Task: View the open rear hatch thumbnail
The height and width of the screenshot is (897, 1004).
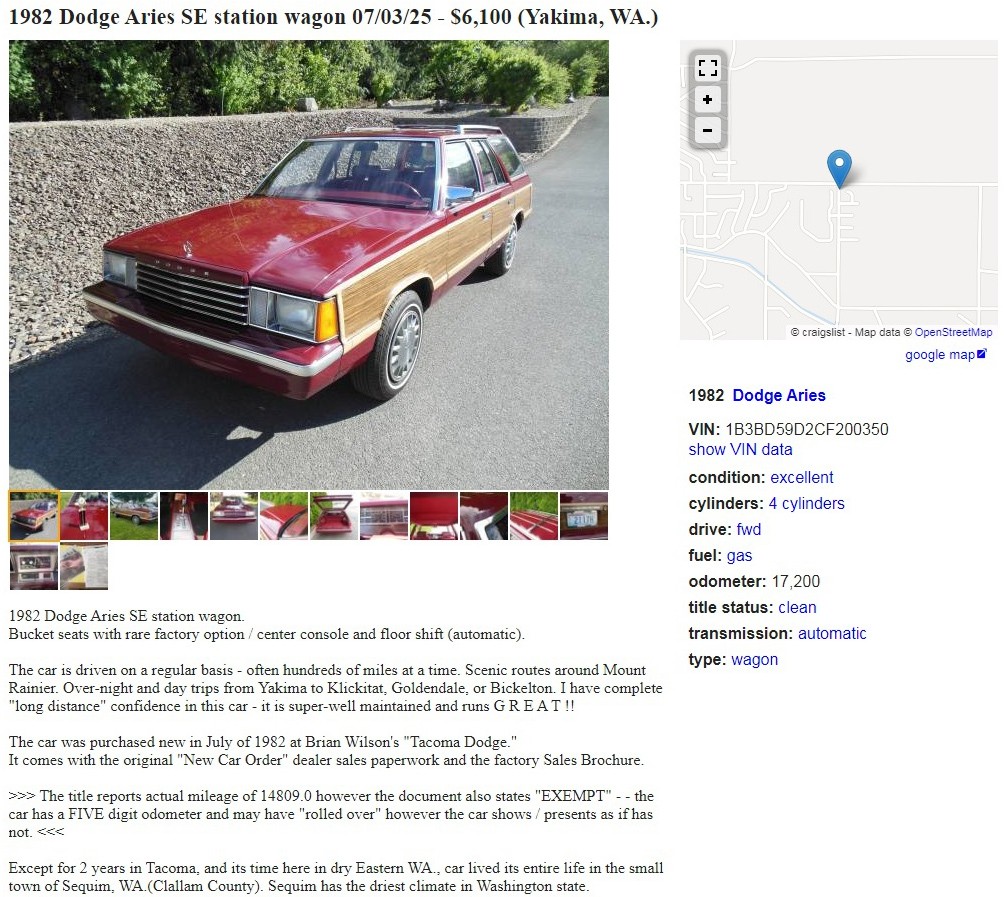Action: click(334, 516)
